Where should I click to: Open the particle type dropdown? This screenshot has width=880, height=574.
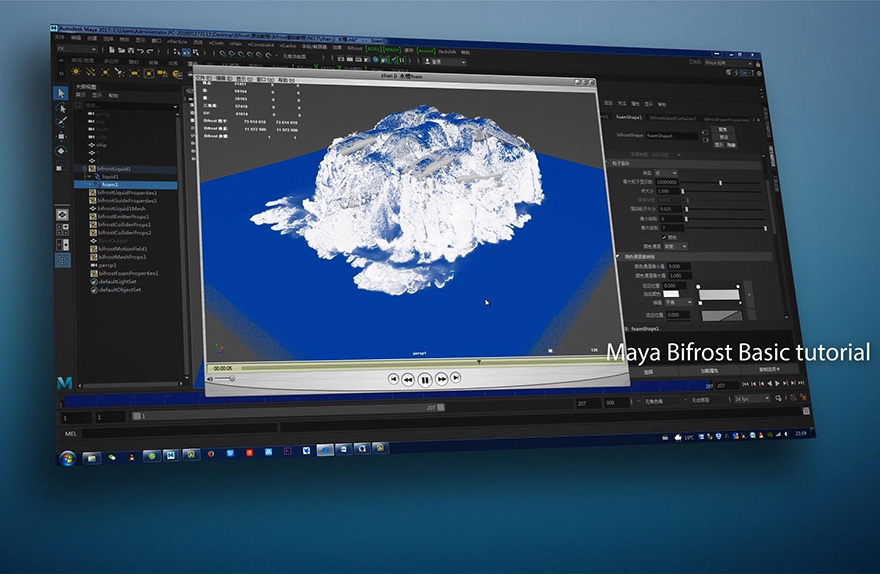coord(666,173)
